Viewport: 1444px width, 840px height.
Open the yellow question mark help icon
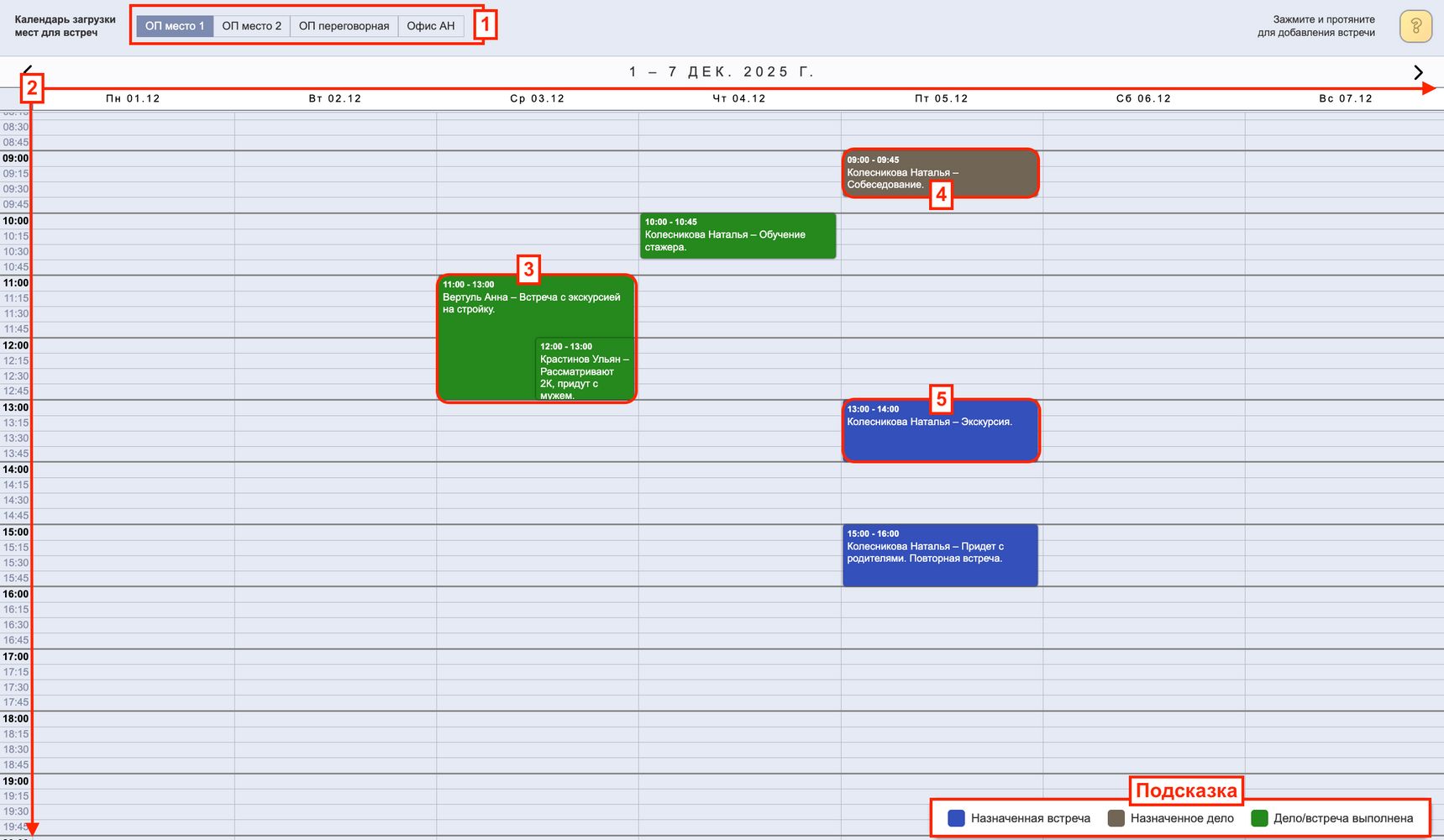click(1415, 26)
